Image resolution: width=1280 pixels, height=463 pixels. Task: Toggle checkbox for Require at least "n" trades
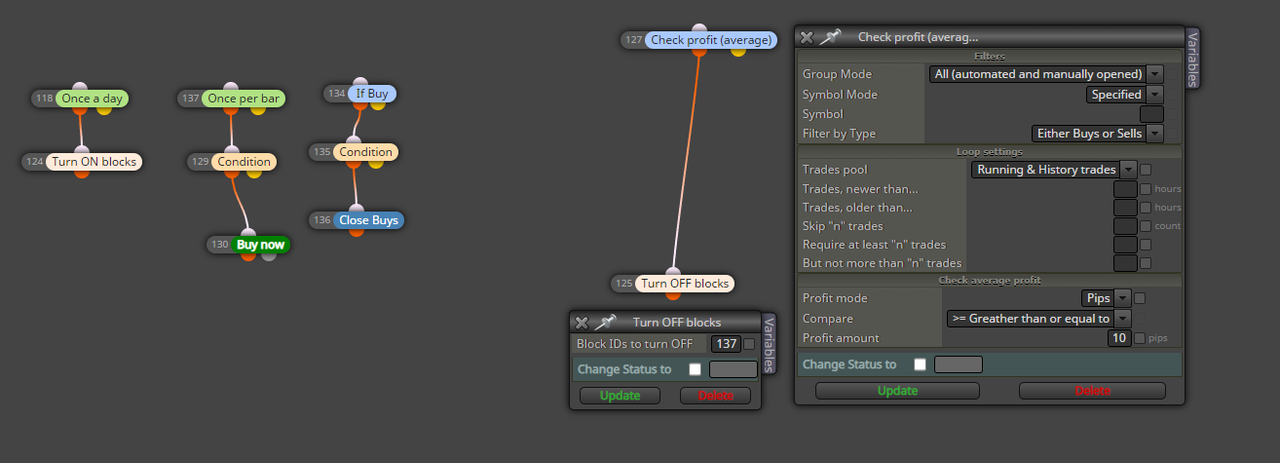pos(1146,244)
